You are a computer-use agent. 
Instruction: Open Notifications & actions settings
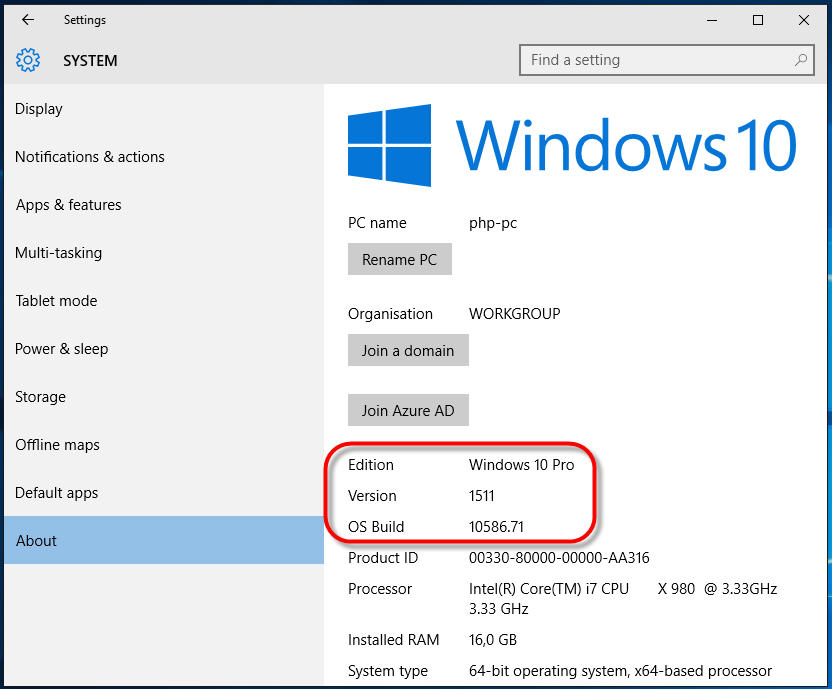(90, 157)
